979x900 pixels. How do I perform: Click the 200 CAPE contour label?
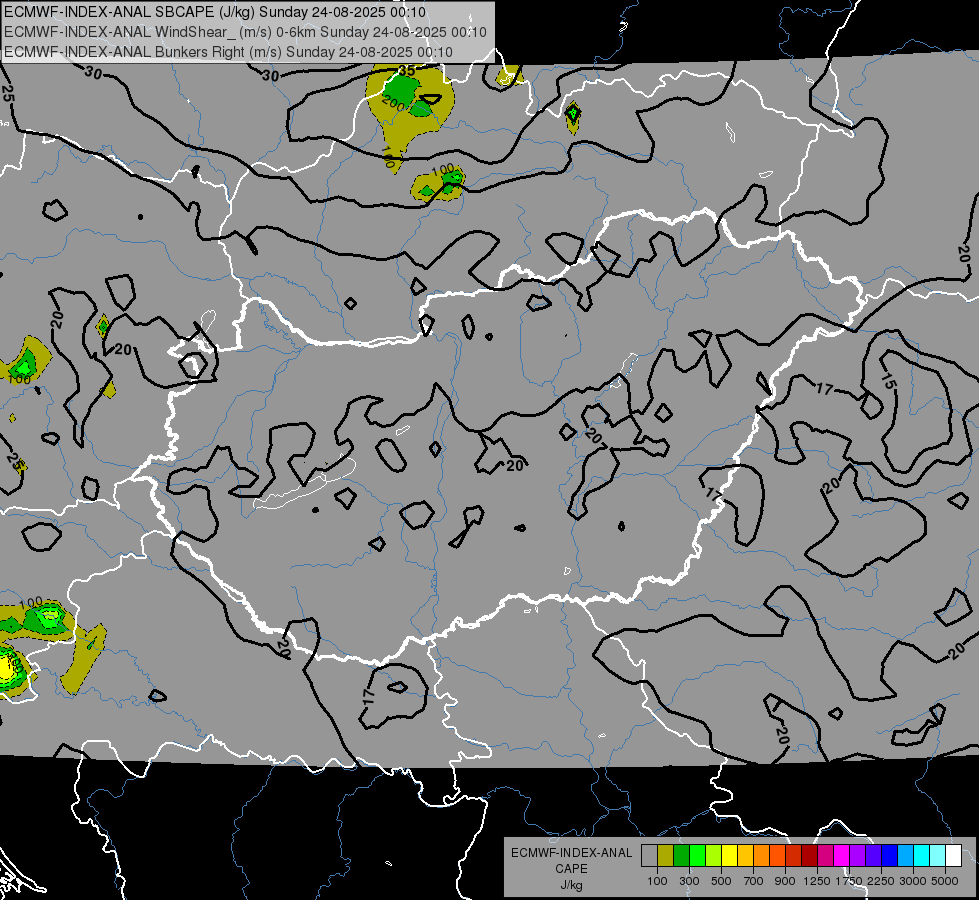coord(393,103)
